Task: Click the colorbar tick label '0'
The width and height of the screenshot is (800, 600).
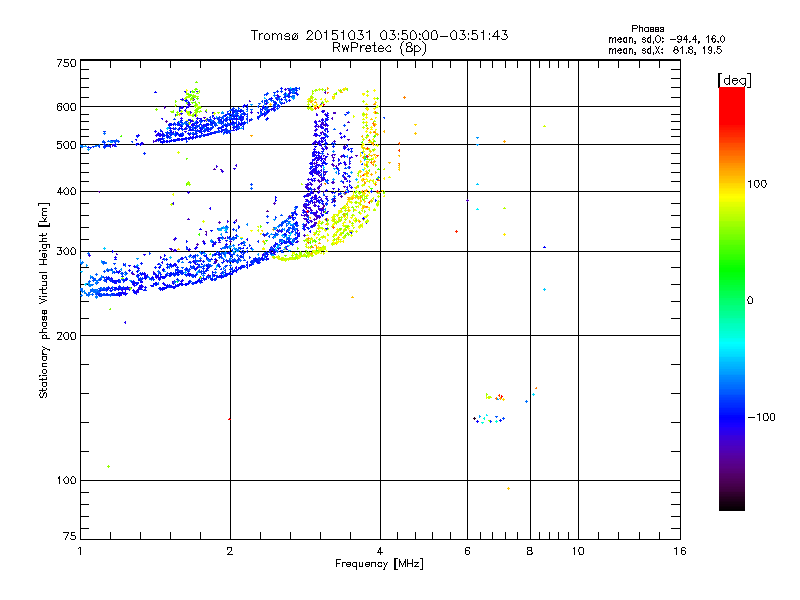Action: [750, 301]
